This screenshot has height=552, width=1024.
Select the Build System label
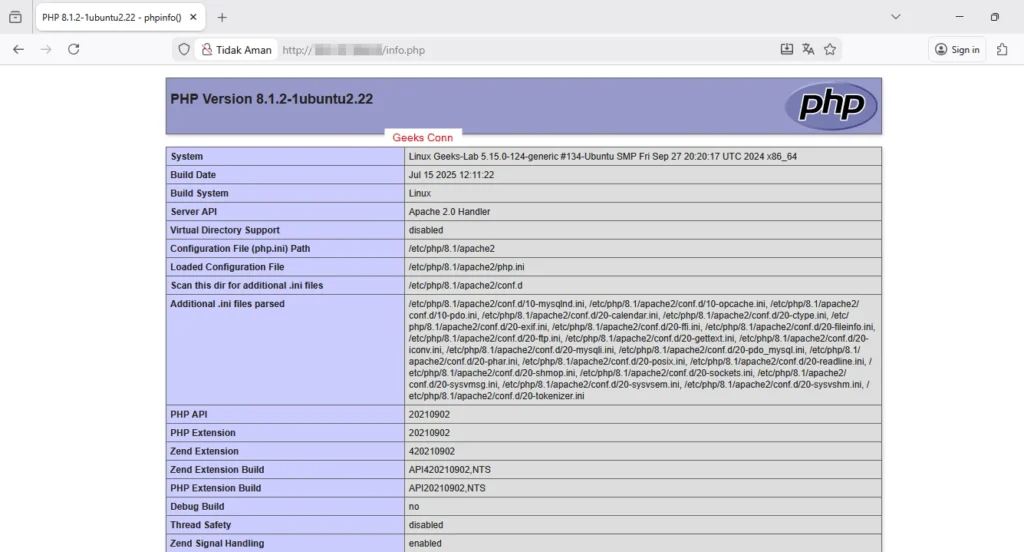point(199,193)
